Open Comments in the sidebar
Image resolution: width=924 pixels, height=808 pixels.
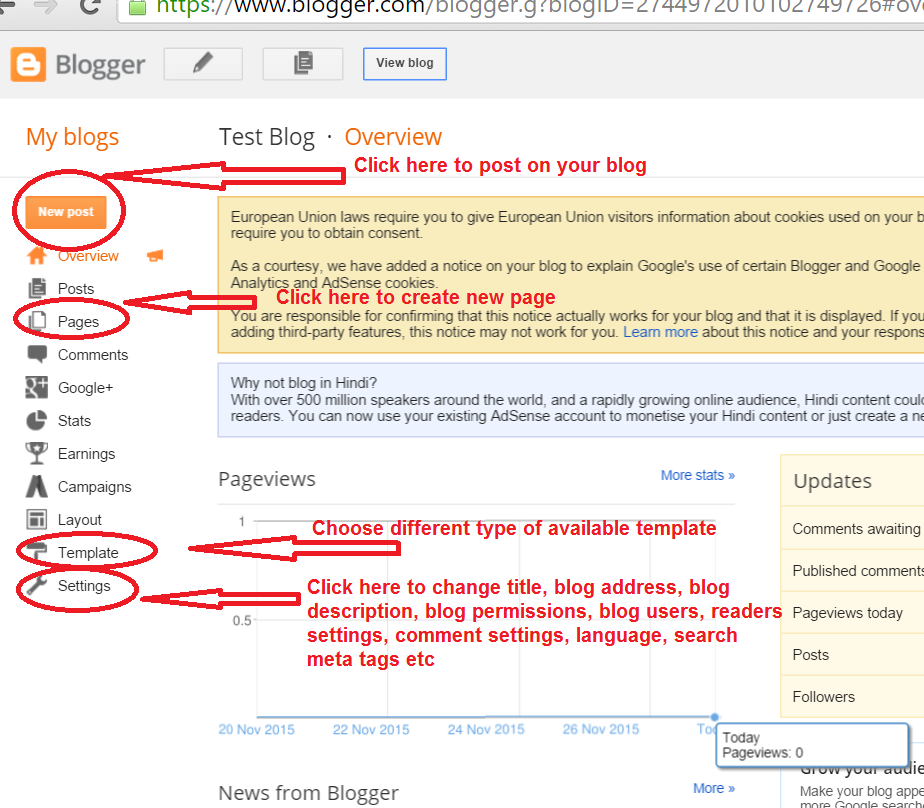click(93, 355)
